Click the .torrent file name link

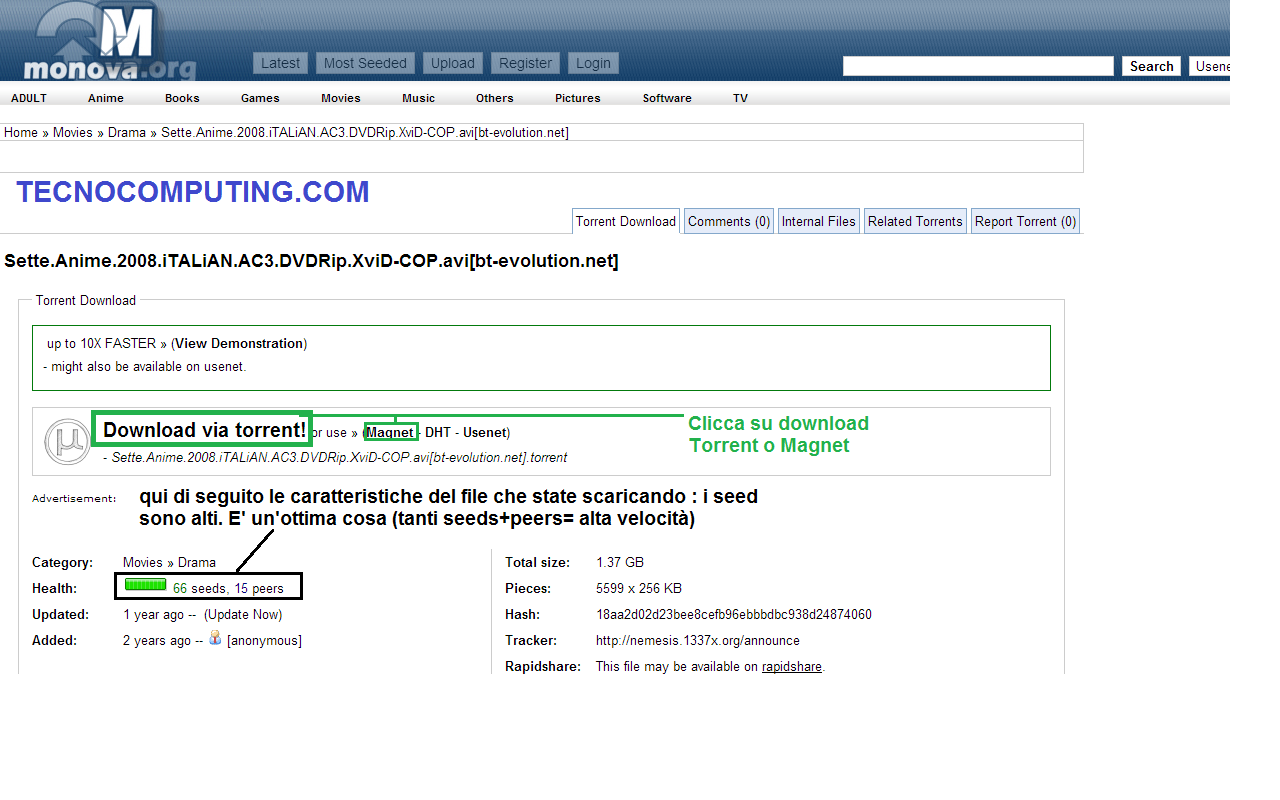[340, 457]
